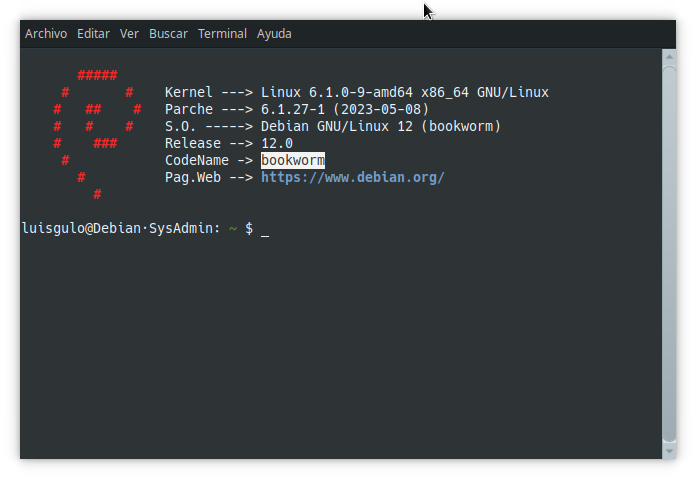
Task: Click the luisgulo@Debian·SysAdmin prompt text
Action: tap(117, 228)
